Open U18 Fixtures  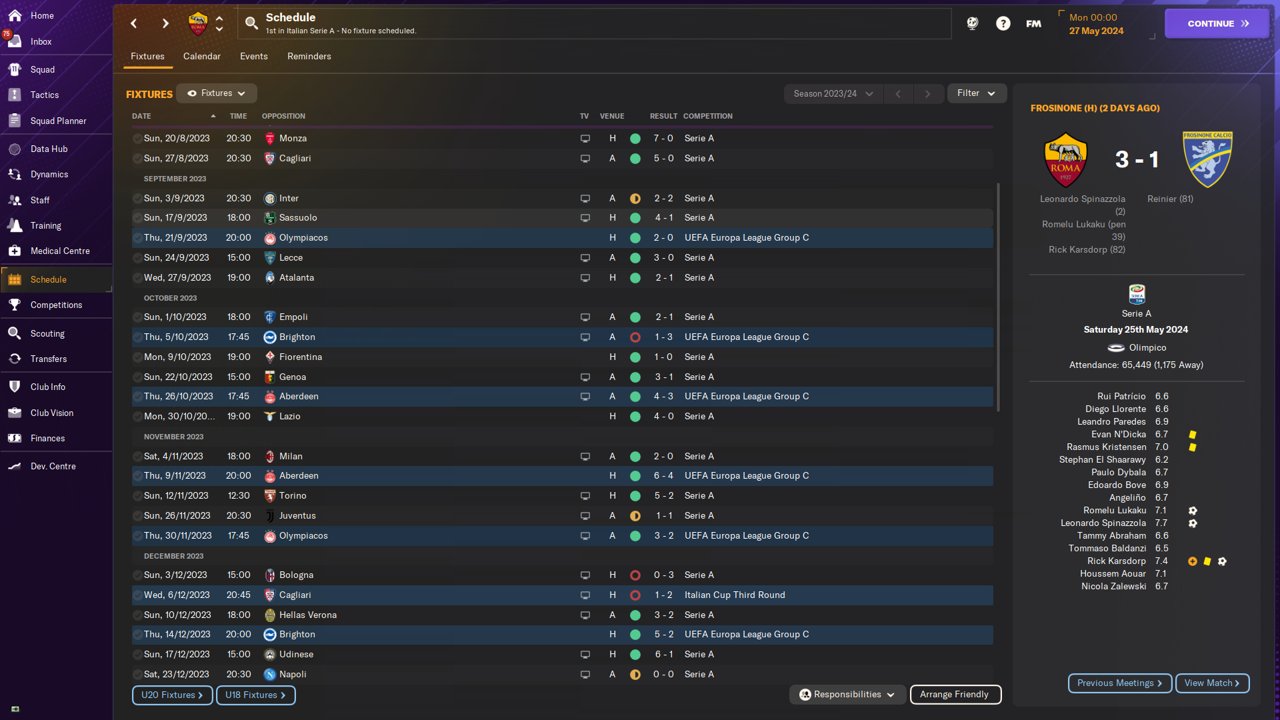(256, 695)
